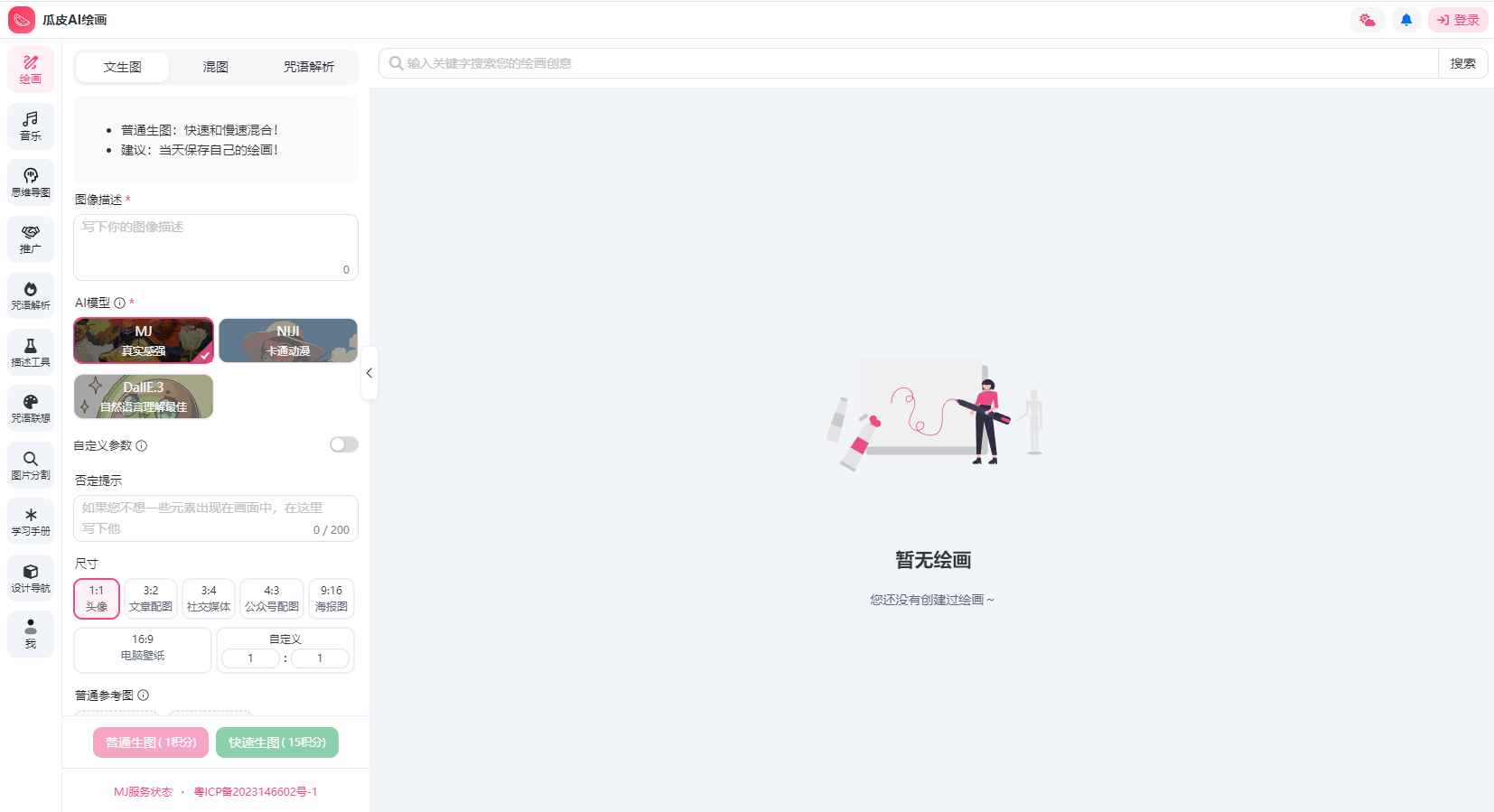The height and width of the screenshot is (812, 1494).
Task: Select the 3:2 文章配图 size option
Action: pyautogui.click(x=151, y=599)
